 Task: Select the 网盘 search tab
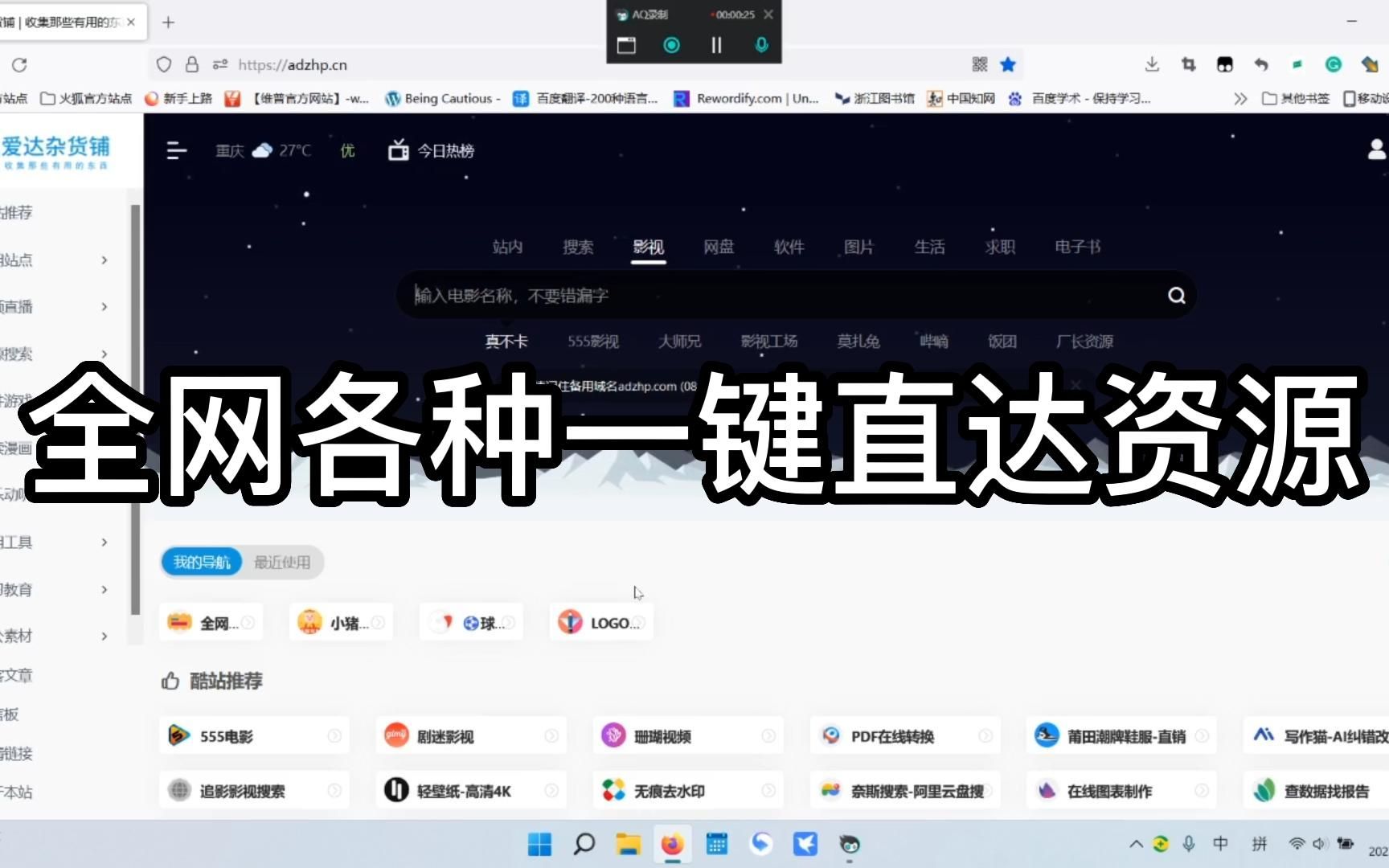point(719,247)
